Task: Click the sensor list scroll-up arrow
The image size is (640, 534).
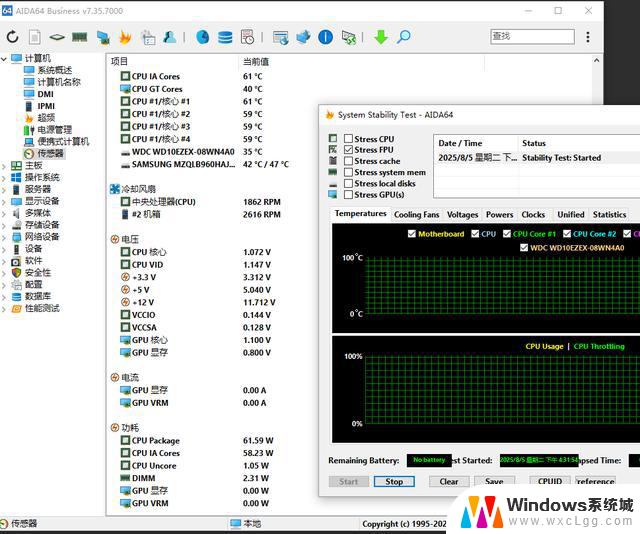Action: click(x=596, y=60)
